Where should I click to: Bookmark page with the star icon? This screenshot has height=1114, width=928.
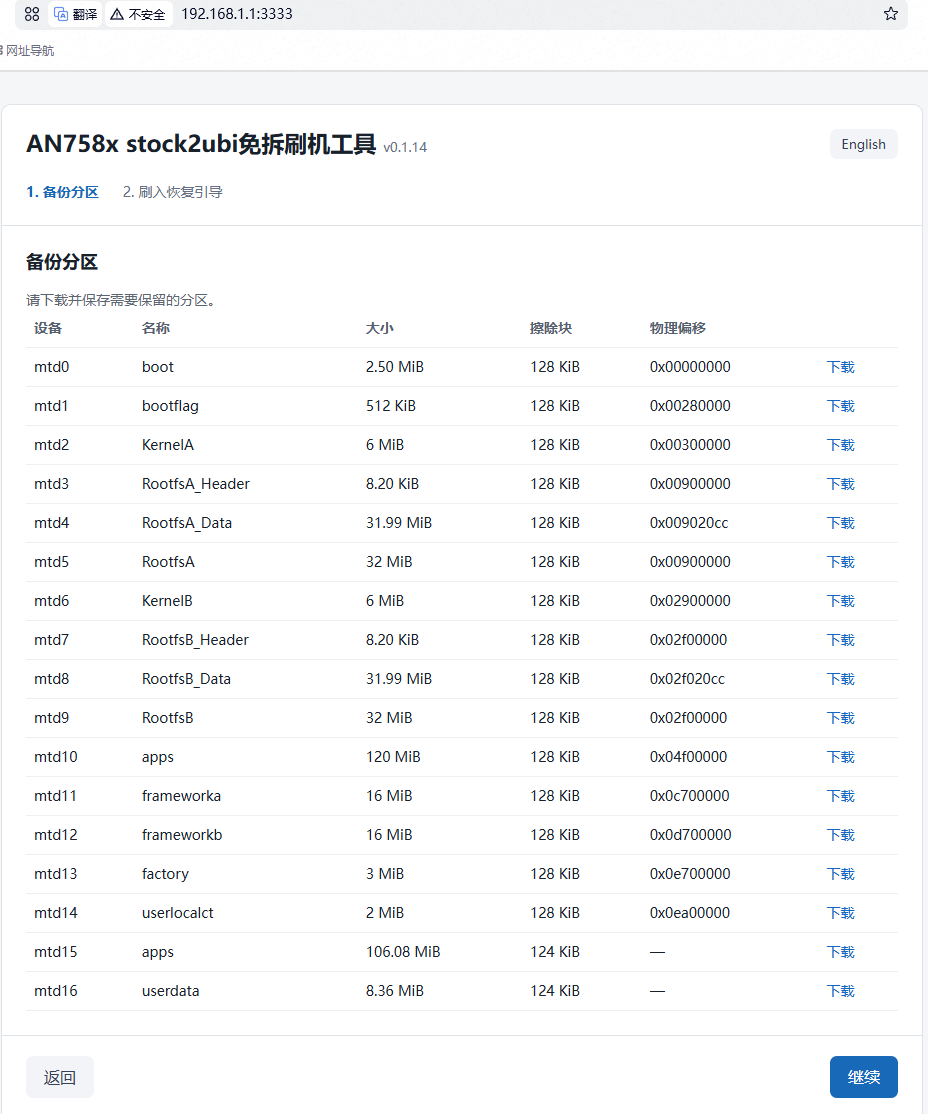click(x=890, y=14)
